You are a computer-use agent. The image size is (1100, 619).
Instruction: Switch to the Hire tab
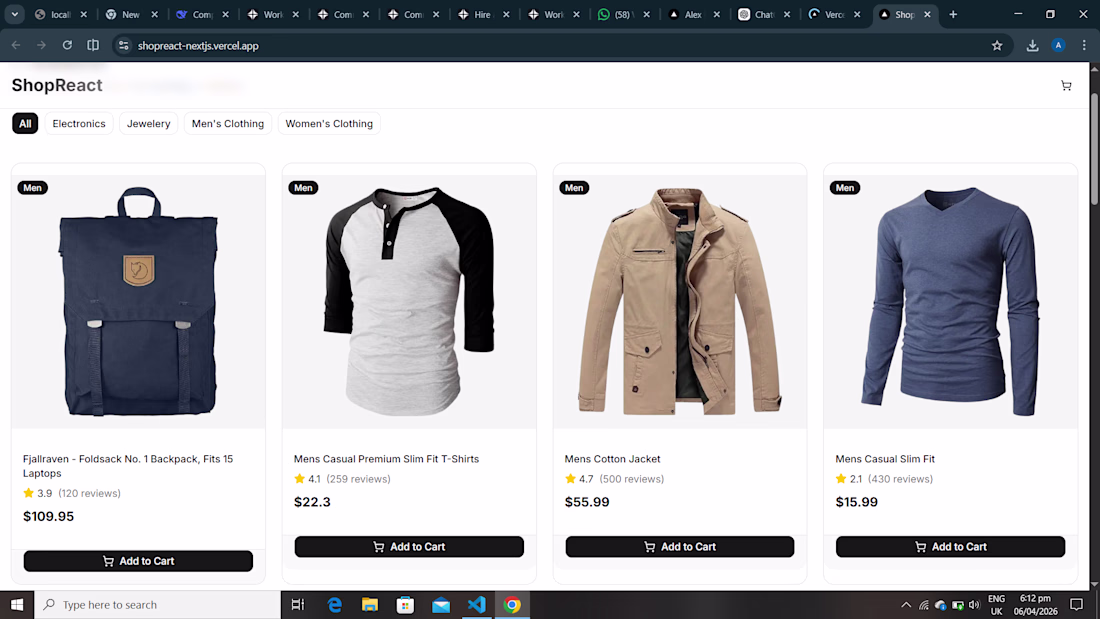(x=482, y=14)
